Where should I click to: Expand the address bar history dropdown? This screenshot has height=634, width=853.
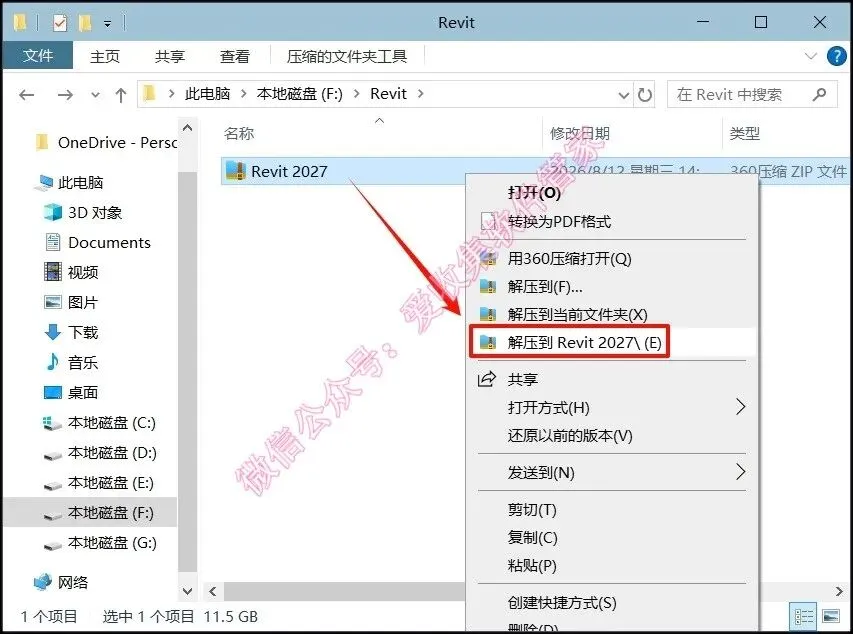623,95
